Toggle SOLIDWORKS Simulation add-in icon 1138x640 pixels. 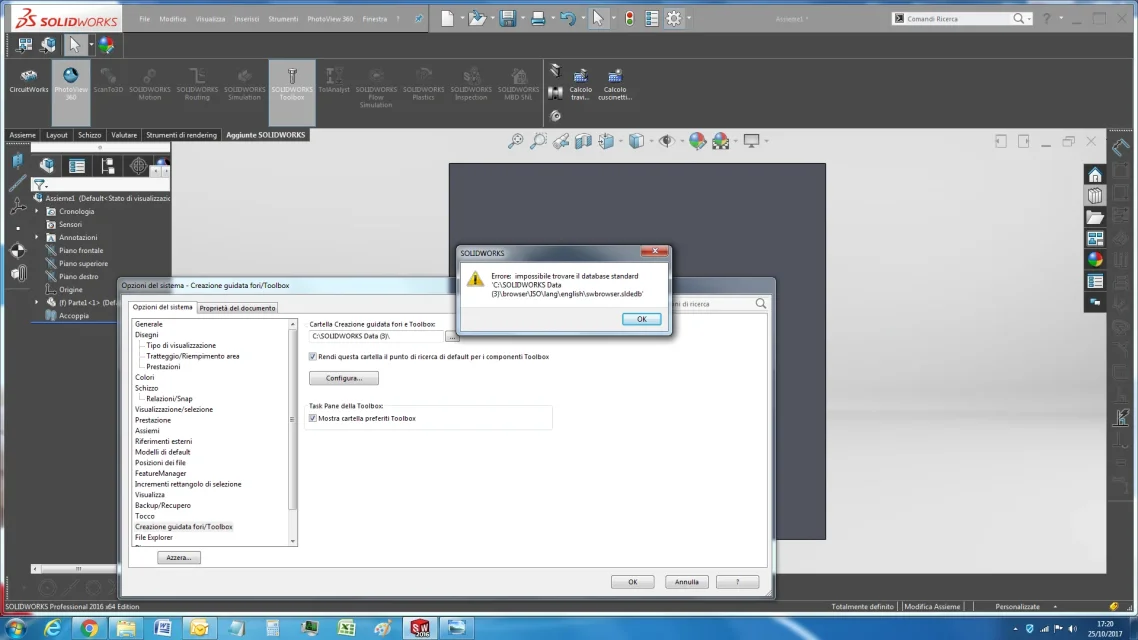pyautogui.click(x=245, y=85)
